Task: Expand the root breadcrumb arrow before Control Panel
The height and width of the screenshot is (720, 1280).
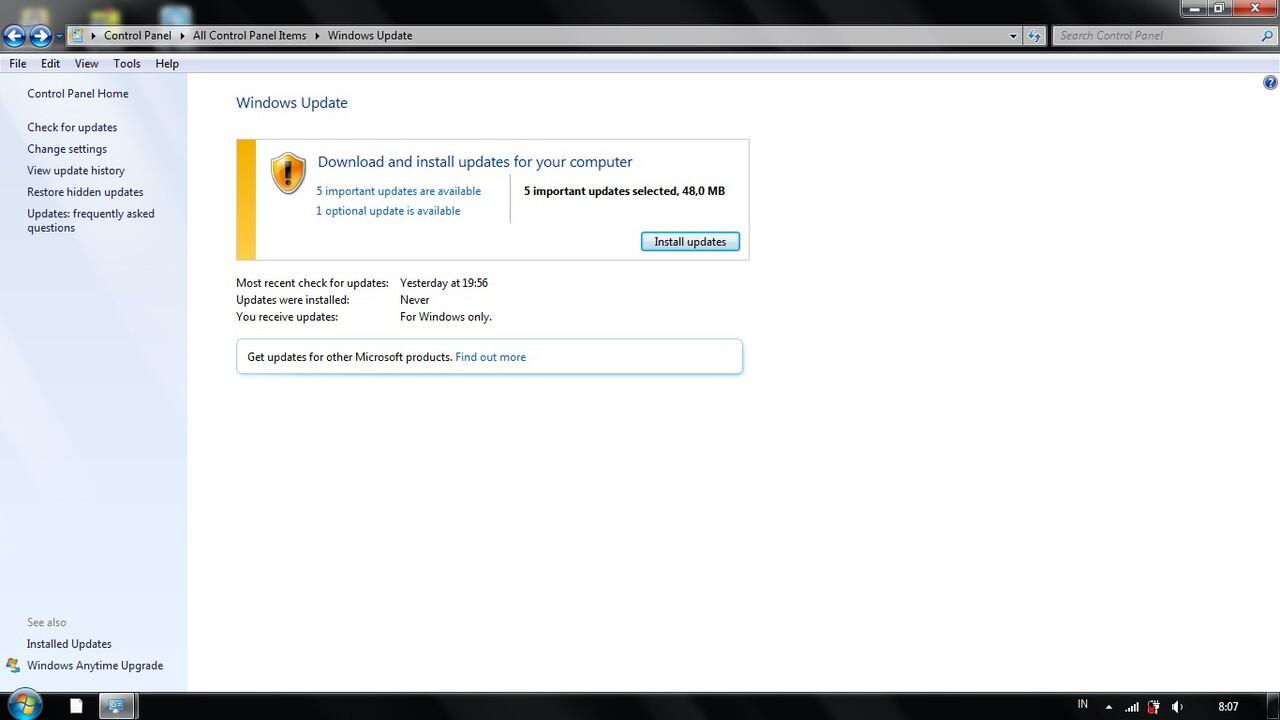Action: point(93,35)
